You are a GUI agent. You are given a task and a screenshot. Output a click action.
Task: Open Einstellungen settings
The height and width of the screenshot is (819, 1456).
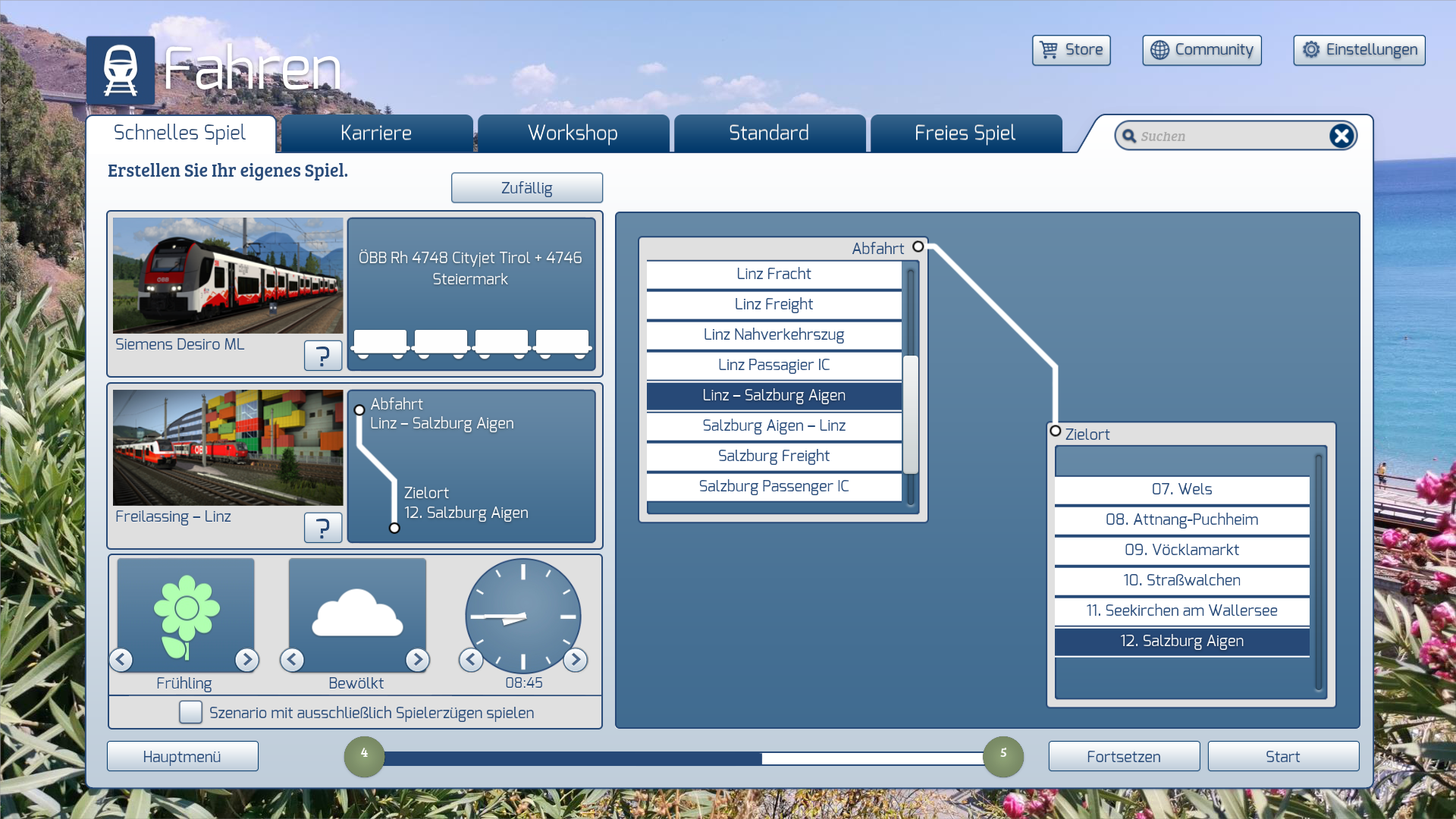[1359, 50]
